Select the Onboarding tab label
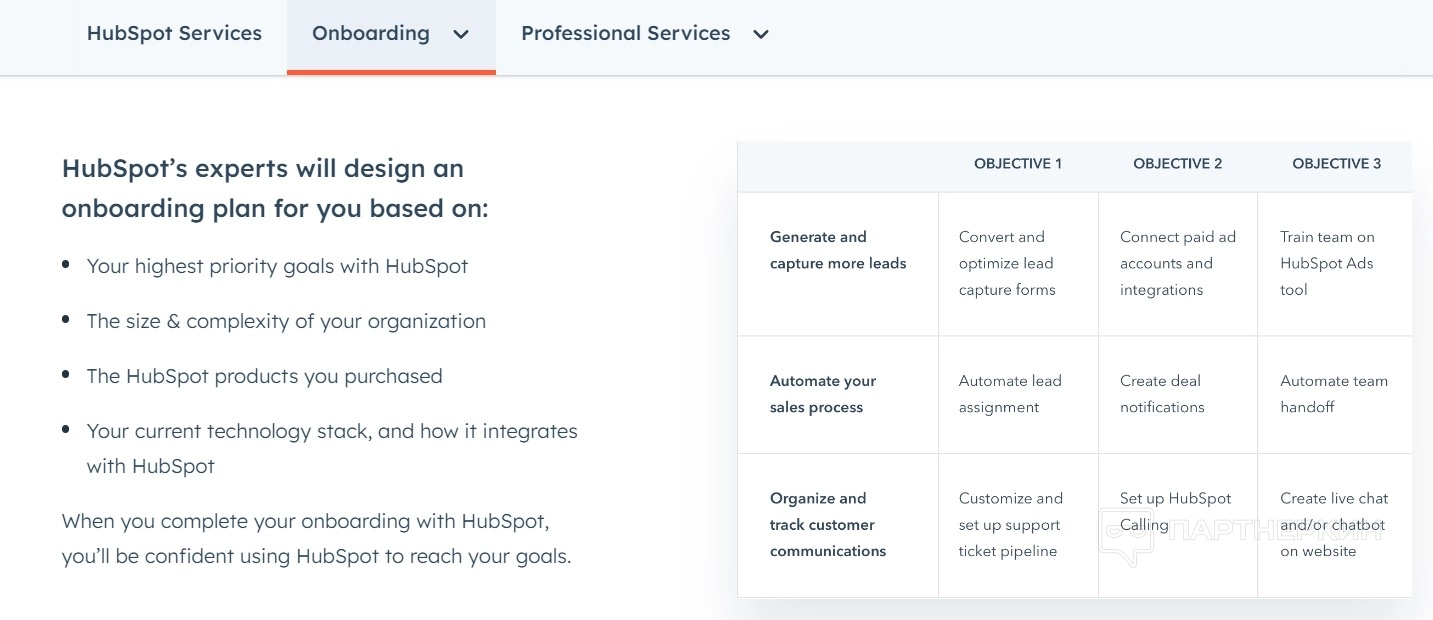This screenshot has height=620, width=1433. (370, 33)
